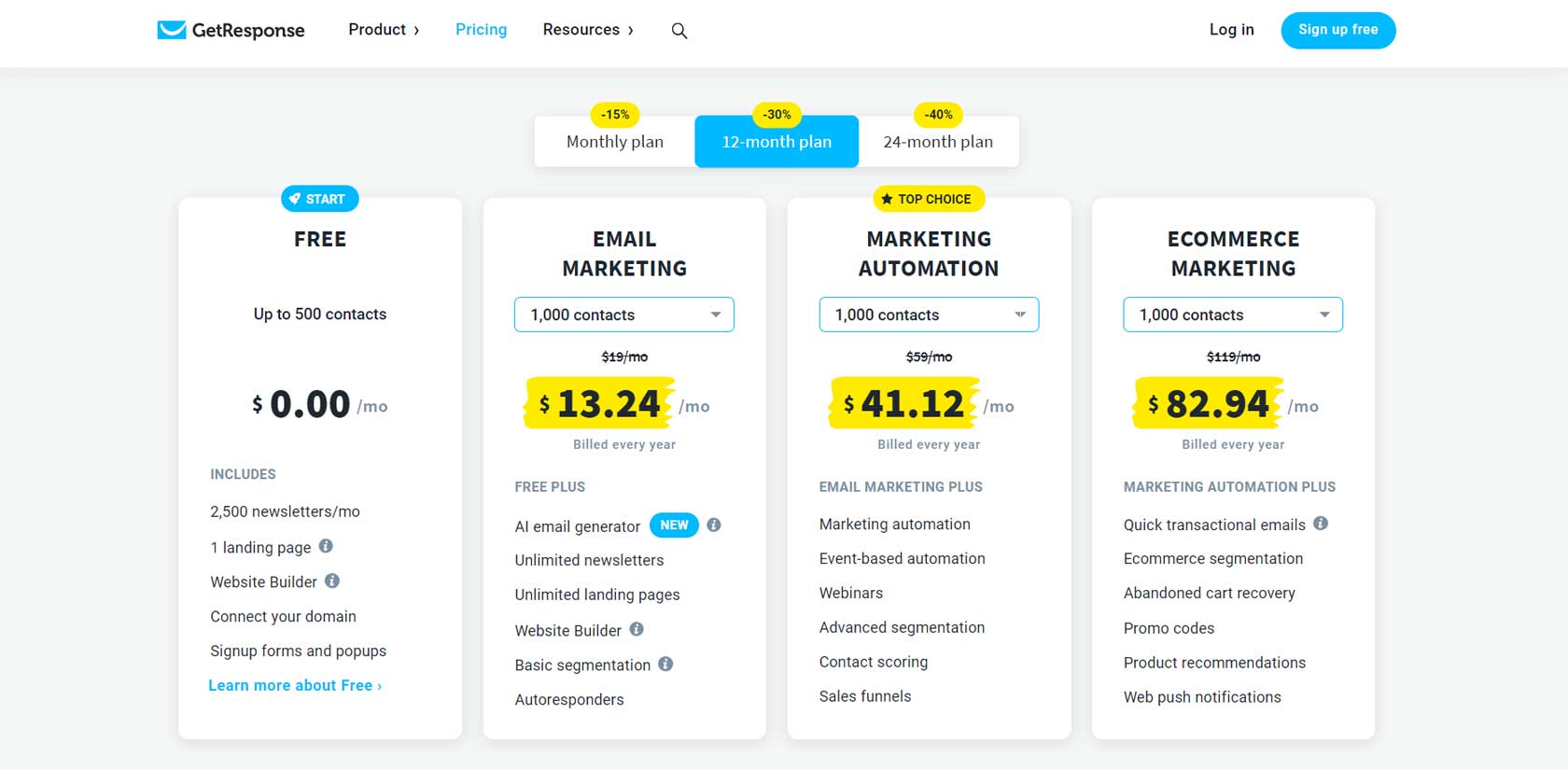Click 'Contact scoring' feature
Image resolution: width=1568 pixels, height=770 pixels.
pyautogui.click(x=874, y=662)
